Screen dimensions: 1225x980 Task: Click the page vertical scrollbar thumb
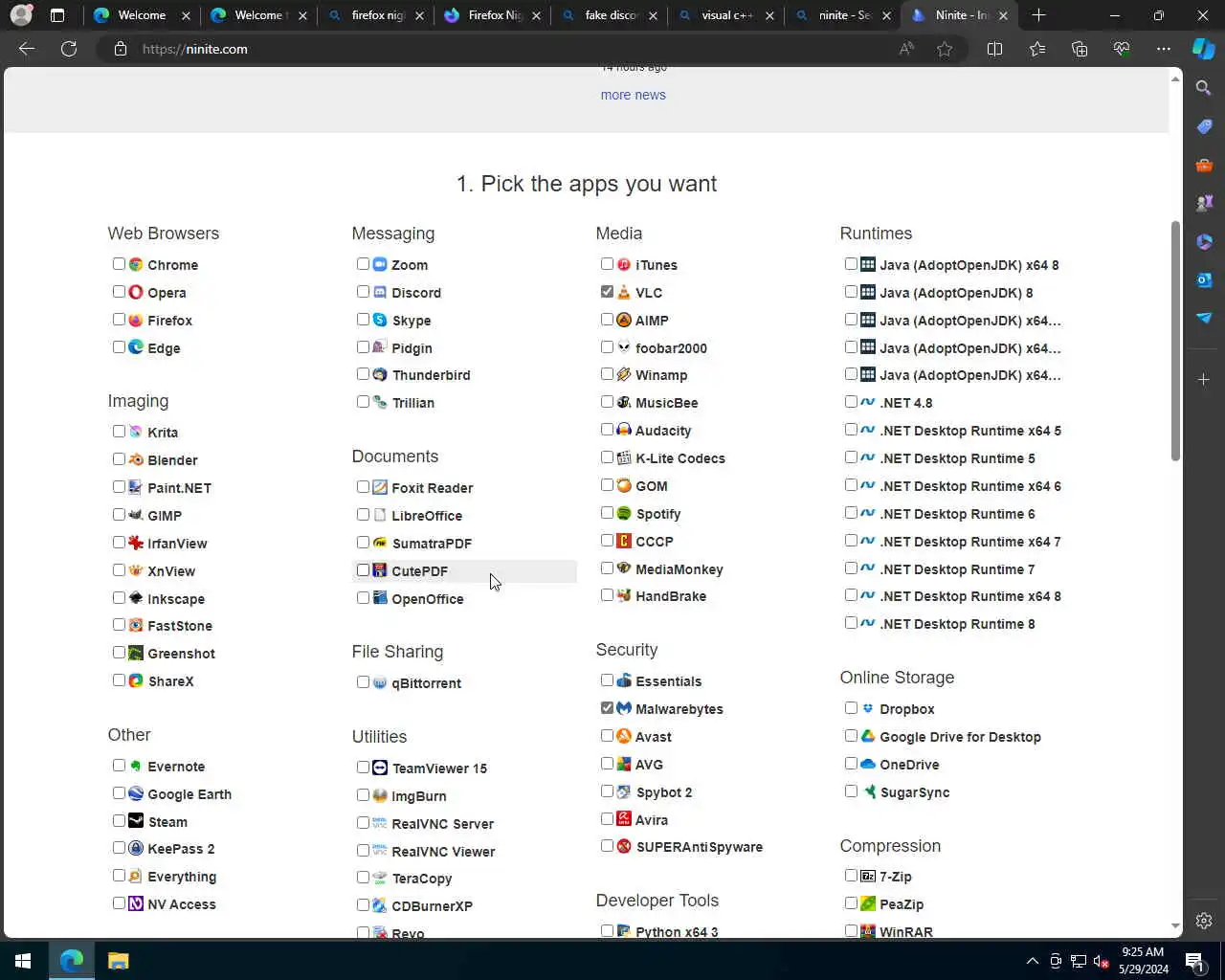click(1176, 341)
